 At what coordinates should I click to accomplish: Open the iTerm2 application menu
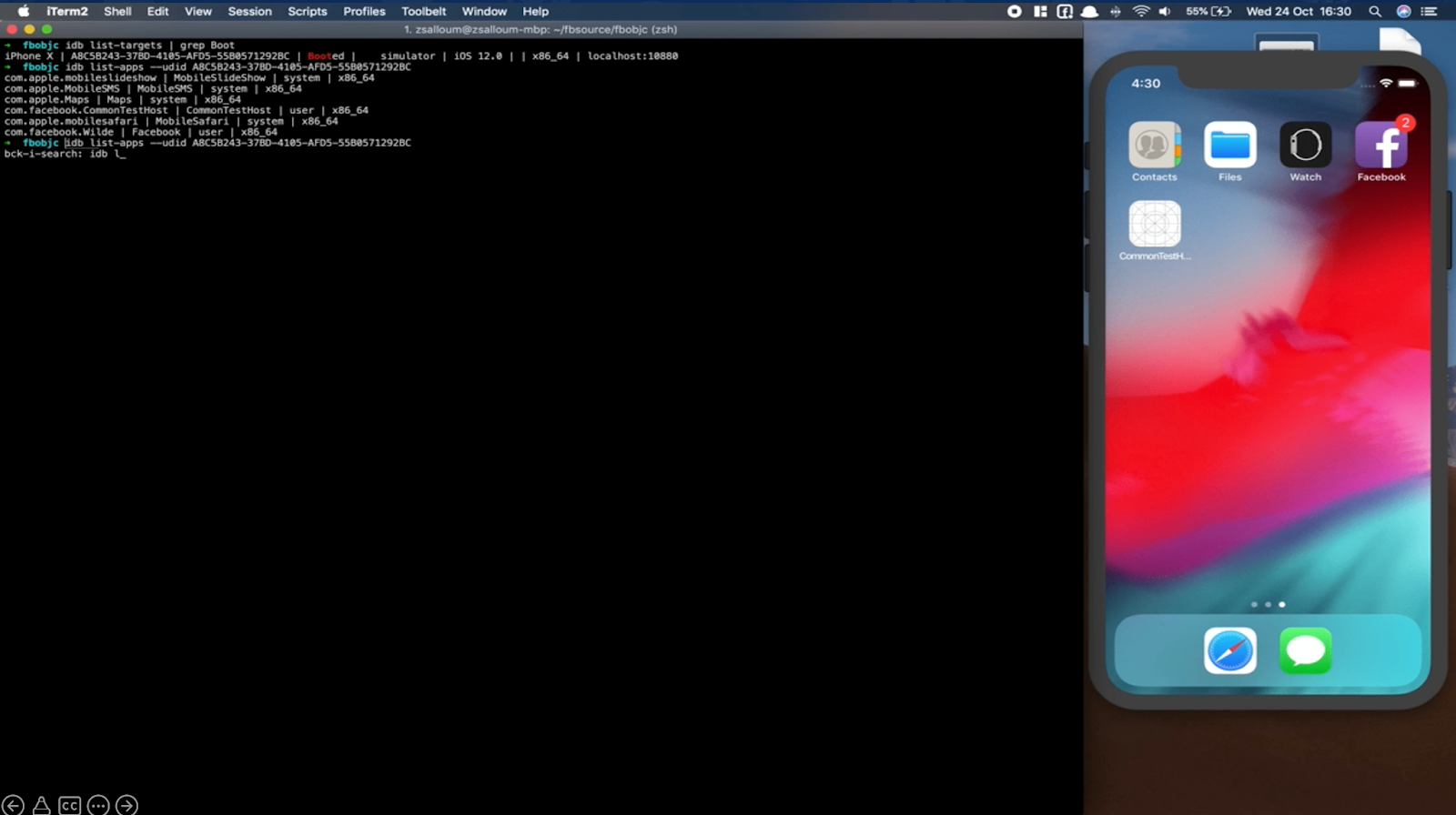pos(66,12)
